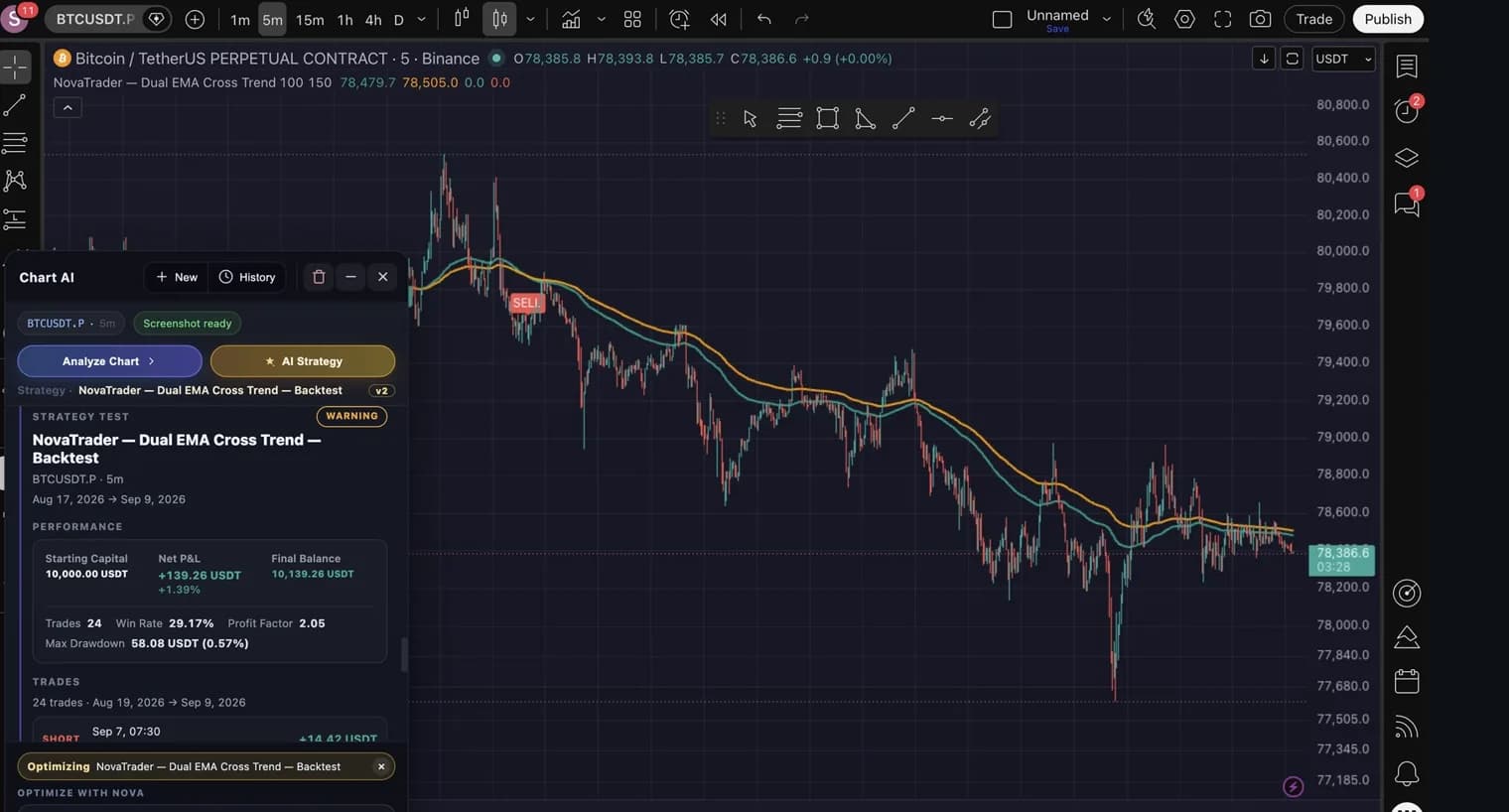Screen dimensions: 1509x812
Task: Add a symbol with the plus icon
Action: pyautogui.click(x=195, y=19)
